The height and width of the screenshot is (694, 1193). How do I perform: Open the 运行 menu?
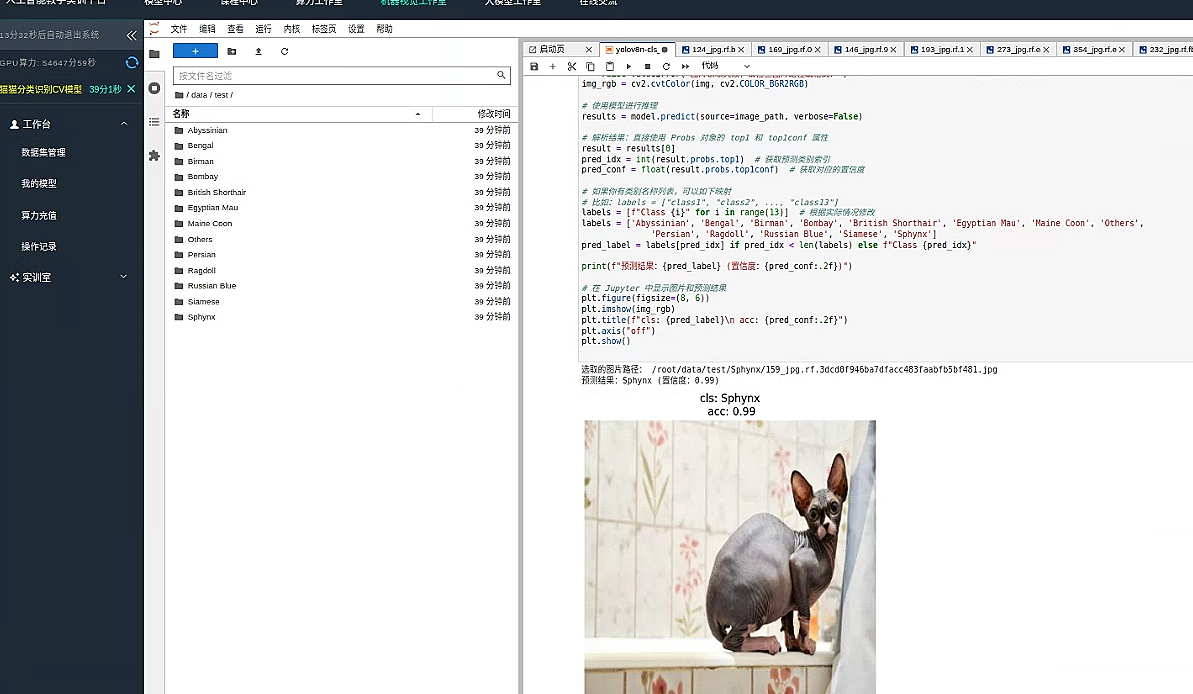coord(263,29)
